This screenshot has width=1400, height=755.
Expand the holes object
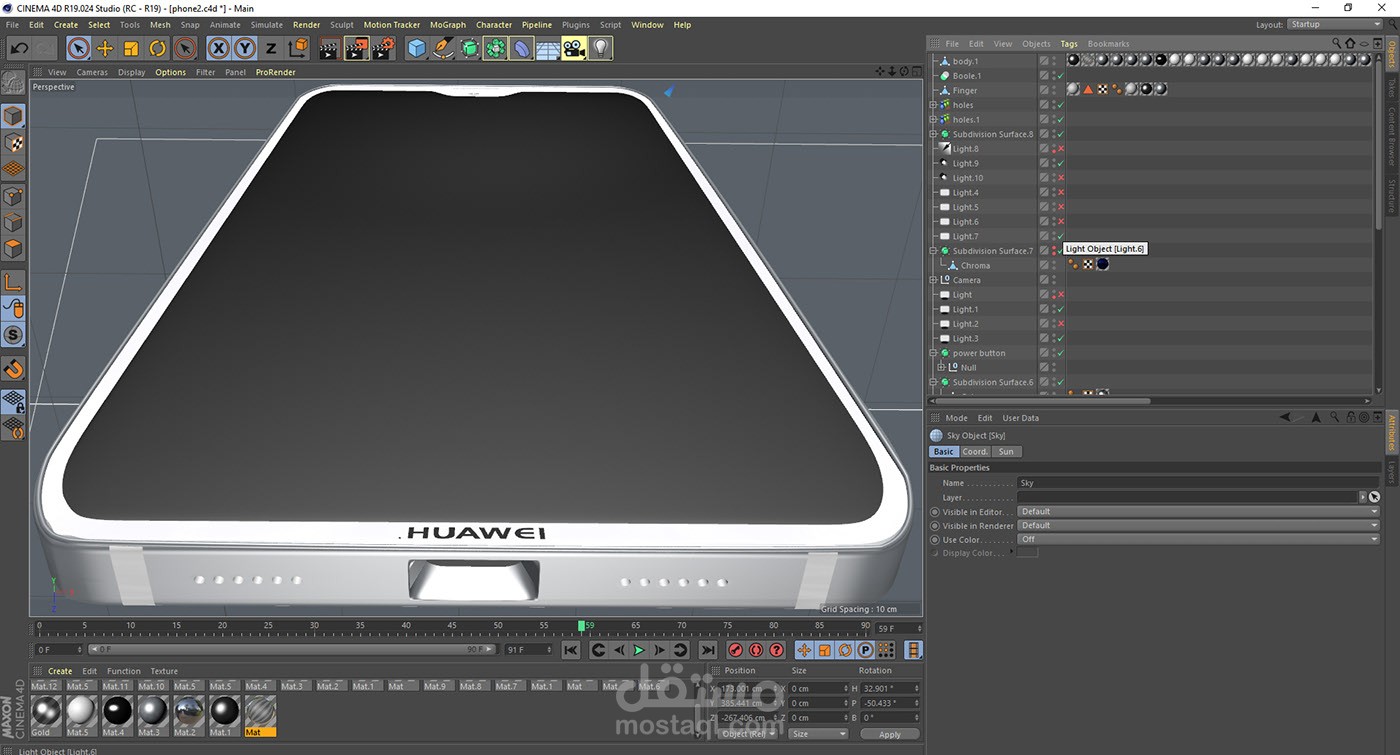pos(934,105)
